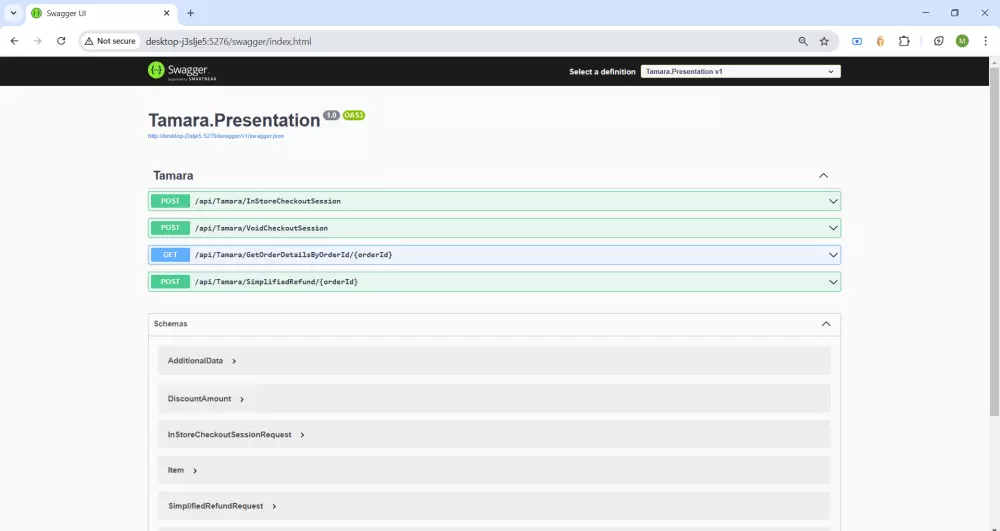The width and height of the screenshot is (1000, 531).
Task: Click POST badge of VoidCheckoutSession
Action: [x=170, y=228]
